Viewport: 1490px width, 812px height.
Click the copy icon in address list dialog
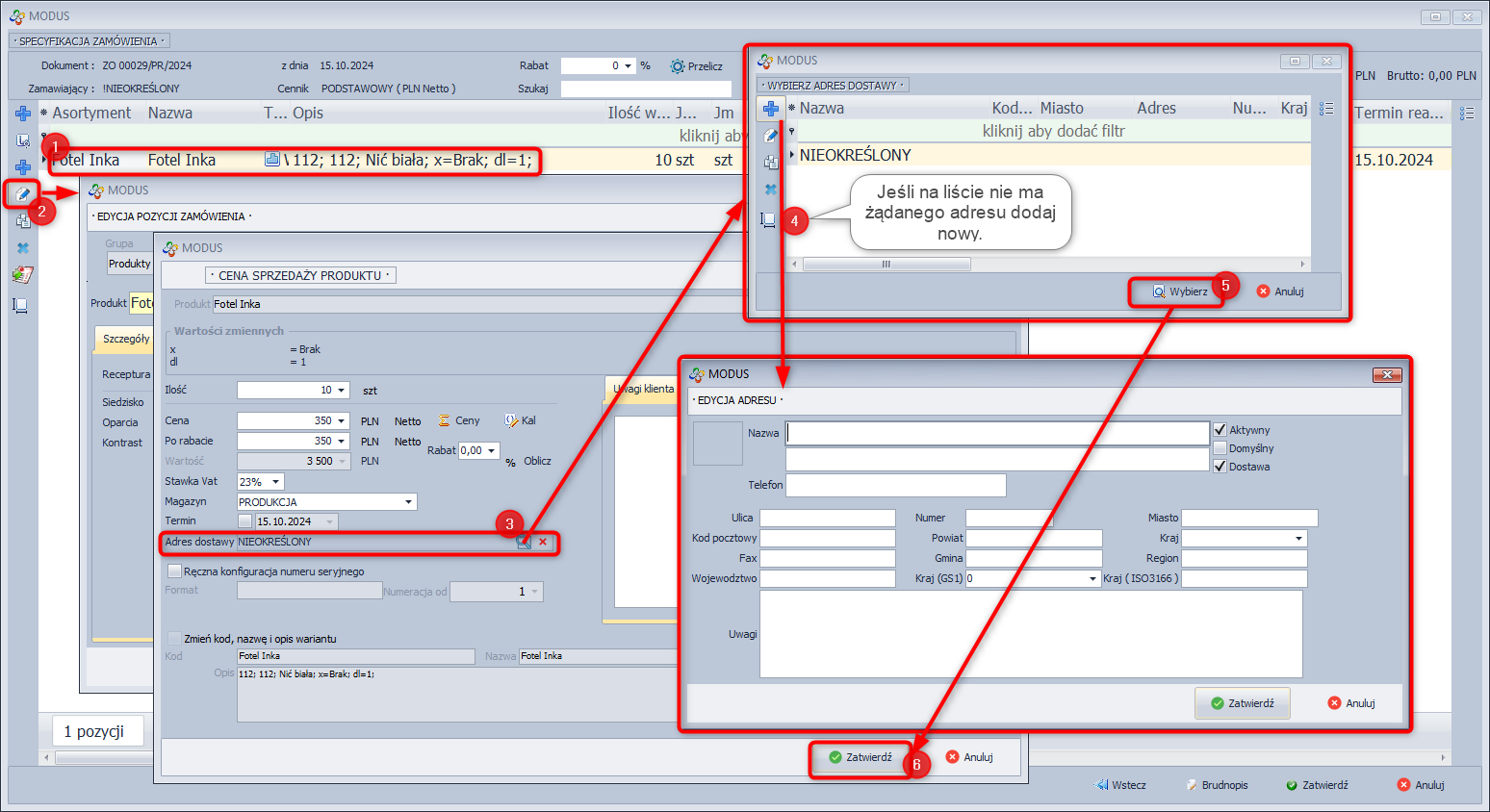point(771,163)
